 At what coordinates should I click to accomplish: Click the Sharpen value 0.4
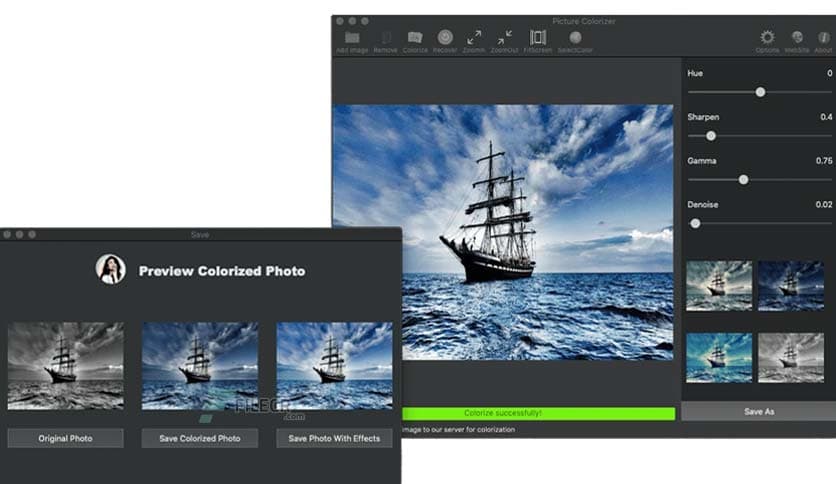tap(826, 117)
